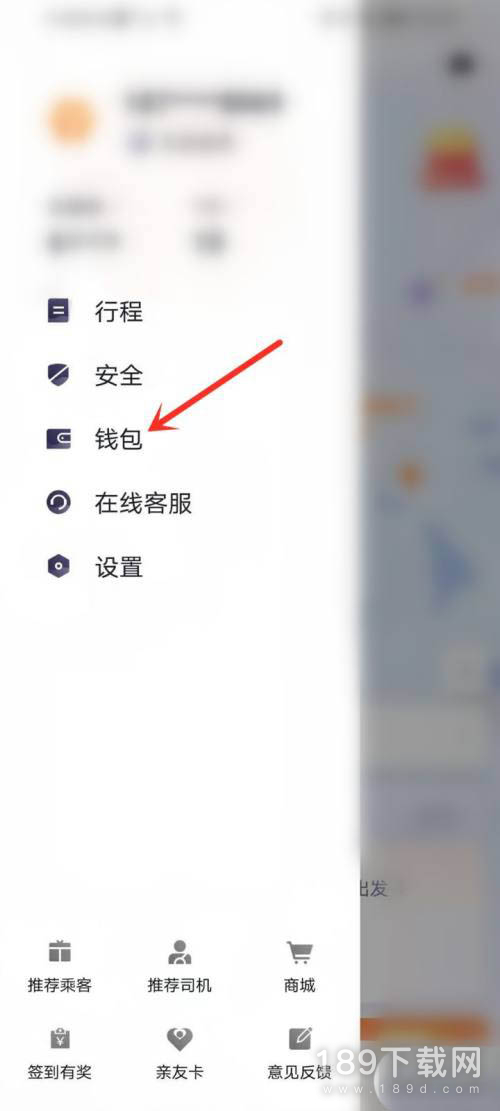
Task: Tap the orange profile avatar
Action: [x=72, y=119]
